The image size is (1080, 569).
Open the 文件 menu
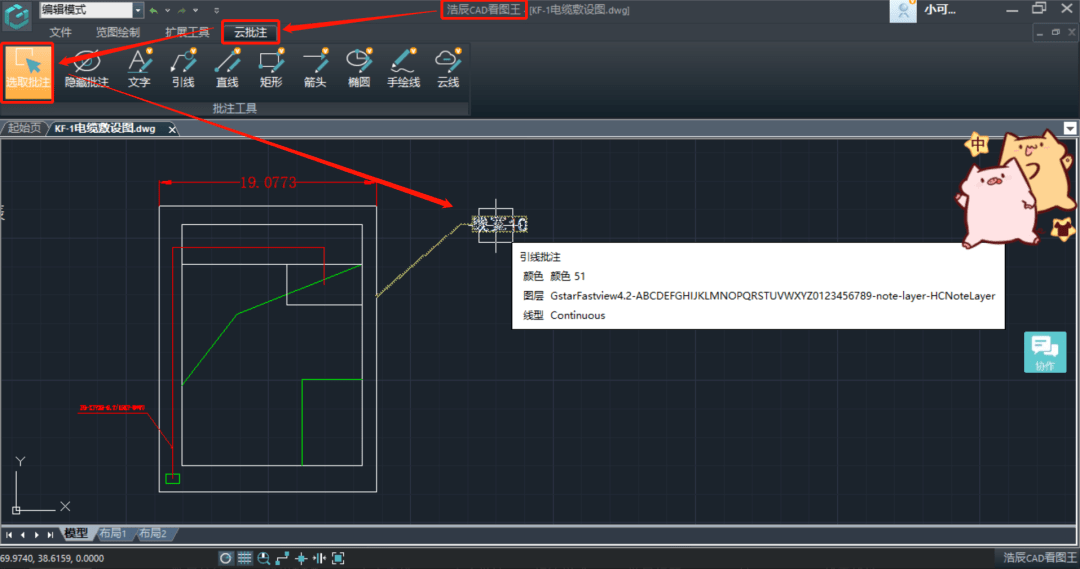[x=60, y=32]
